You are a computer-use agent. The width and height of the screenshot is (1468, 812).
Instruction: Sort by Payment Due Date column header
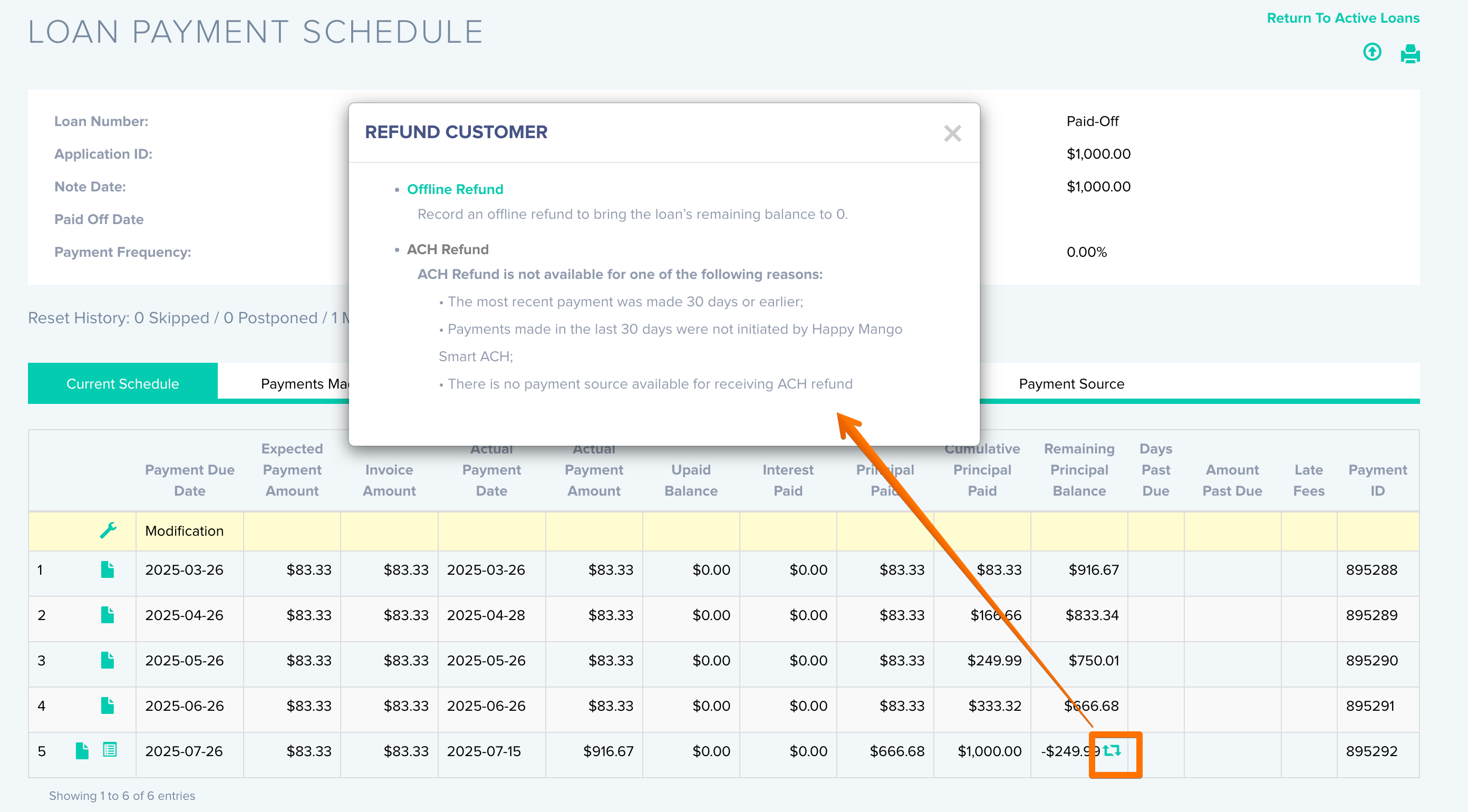point(189,480)
